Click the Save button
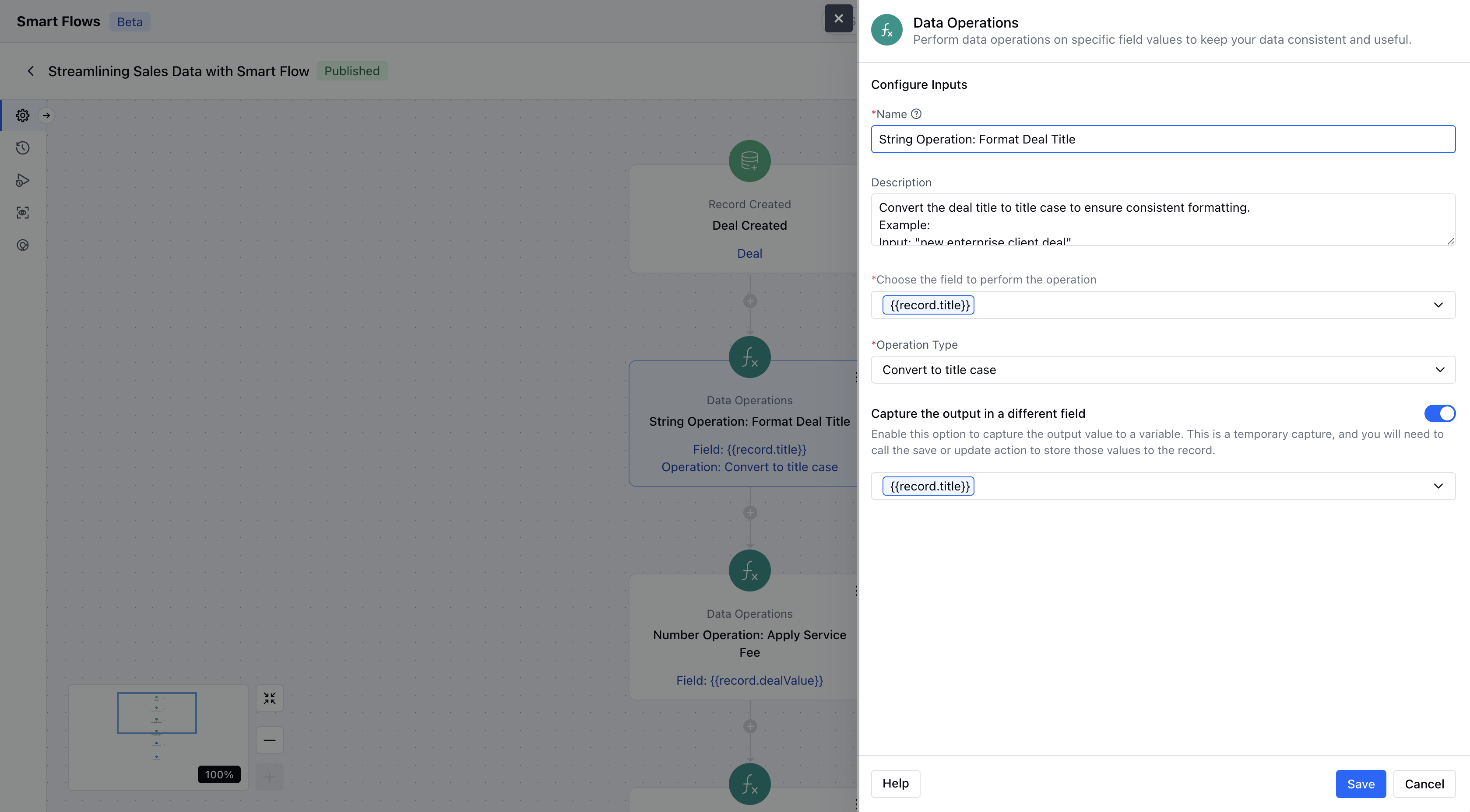Screen dimensions: 1470x812 click(1361, 784)
